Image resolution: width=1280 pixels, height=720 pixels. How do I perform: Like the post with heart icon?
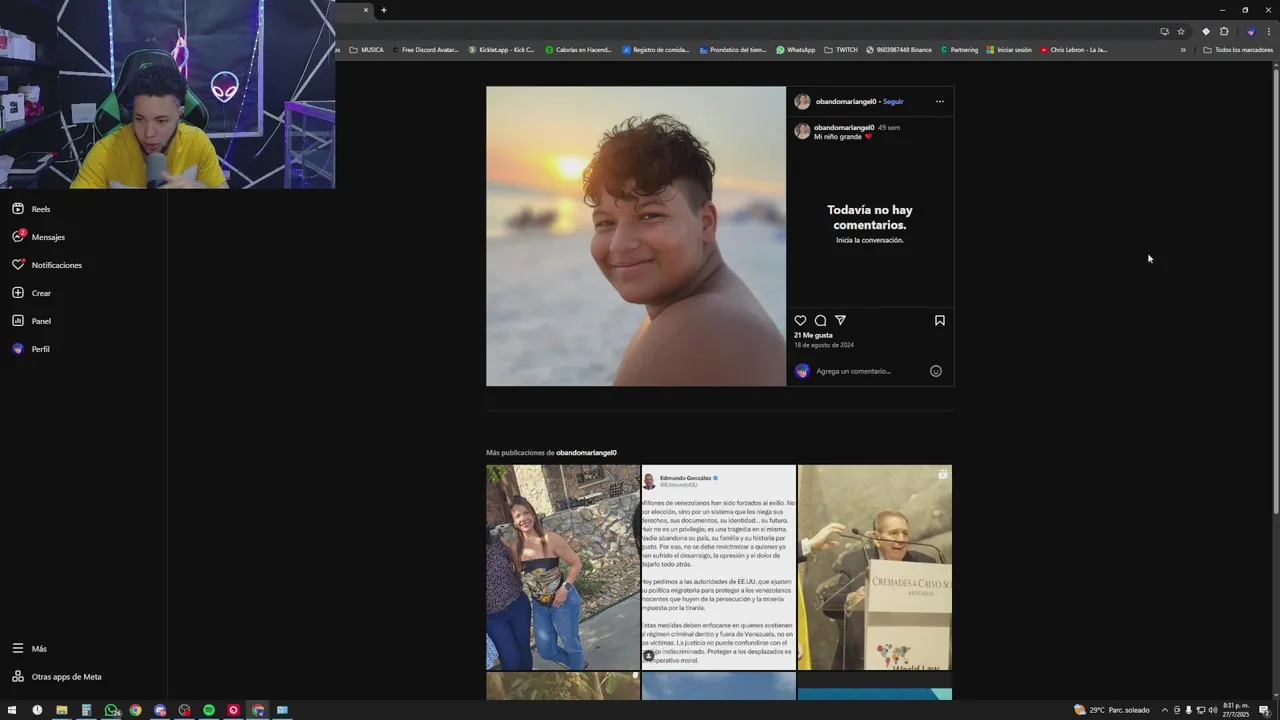click(x=800, y=320)
